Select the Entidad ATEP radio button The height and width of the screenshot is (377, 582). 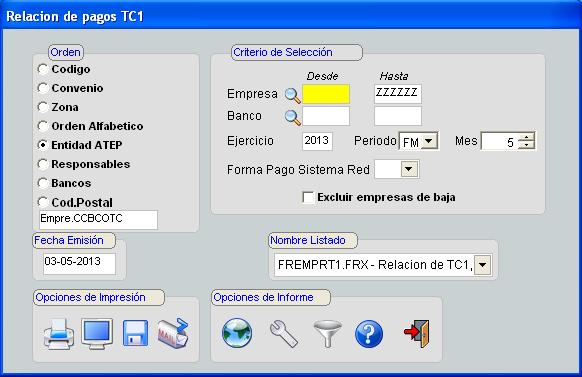[43, 145]
